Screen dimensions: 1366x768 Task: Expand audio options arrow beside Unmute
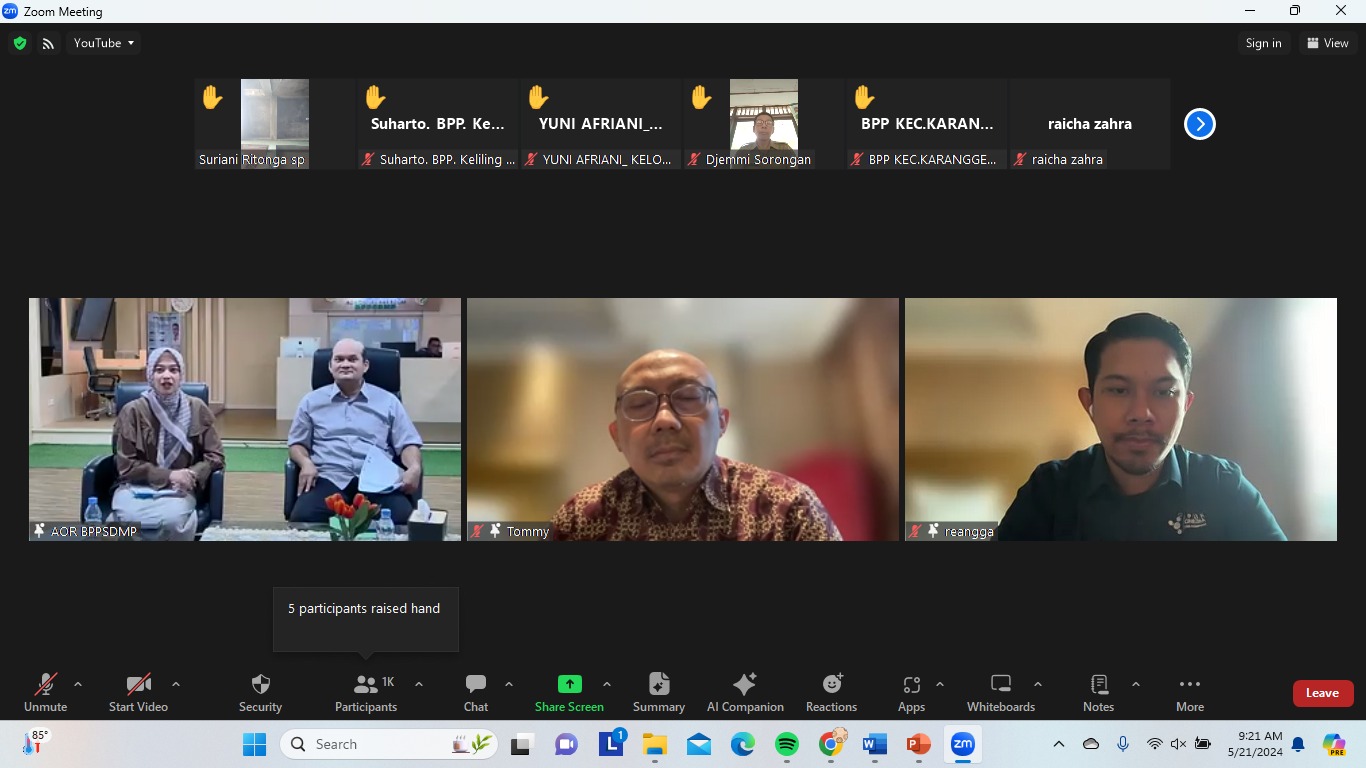pos(78,685)
